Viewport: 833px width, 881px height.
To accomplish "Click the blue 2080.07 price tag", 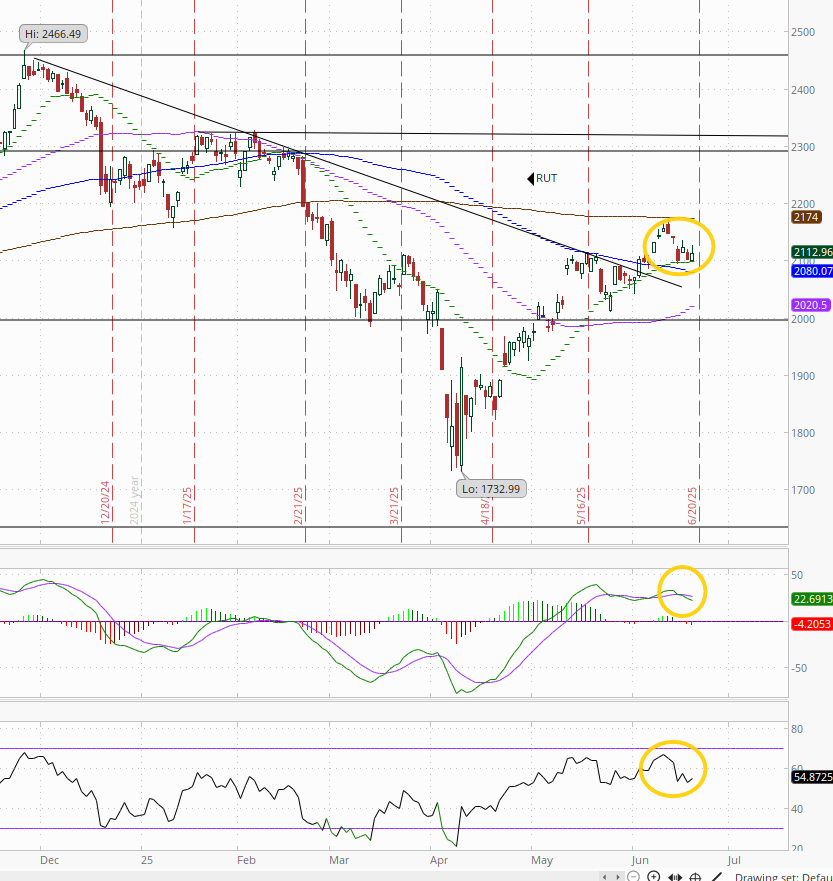I will pyautogui.click(x=812, y=271).
